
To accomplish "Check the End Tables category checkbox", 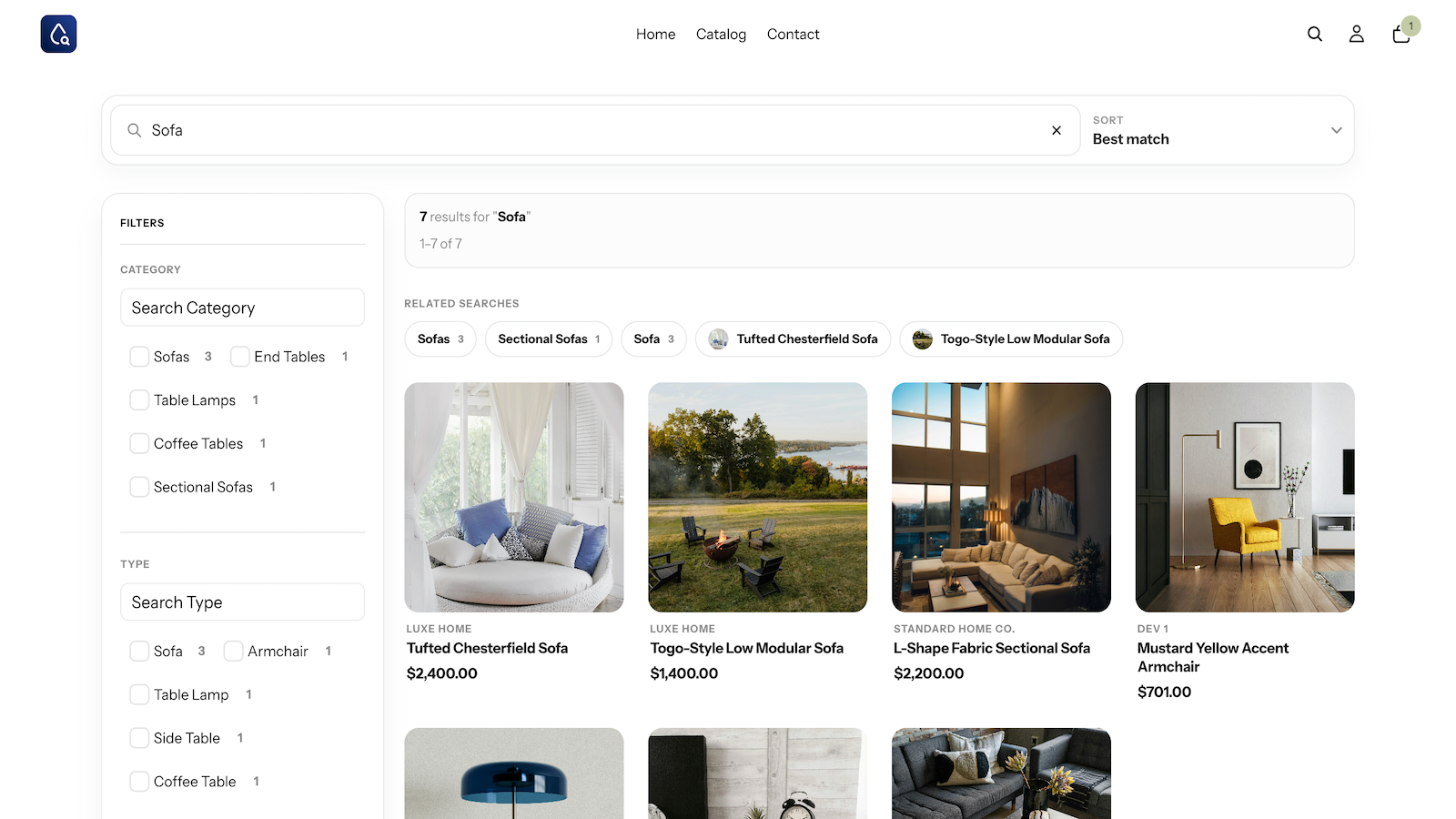I will click(240, 357).
